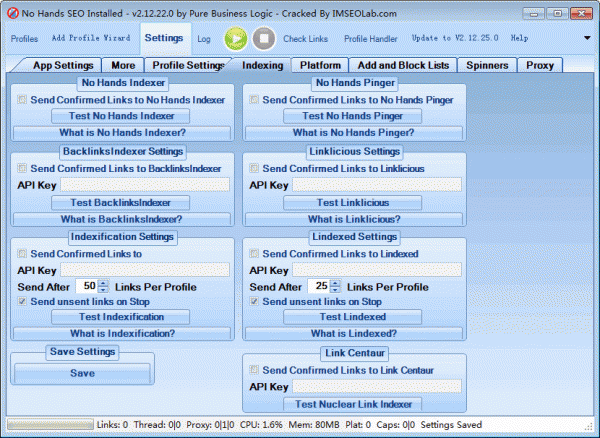Click What is No Hands Indexer?
The width and height of the screenshot is (600, 438).
point(122,133)
